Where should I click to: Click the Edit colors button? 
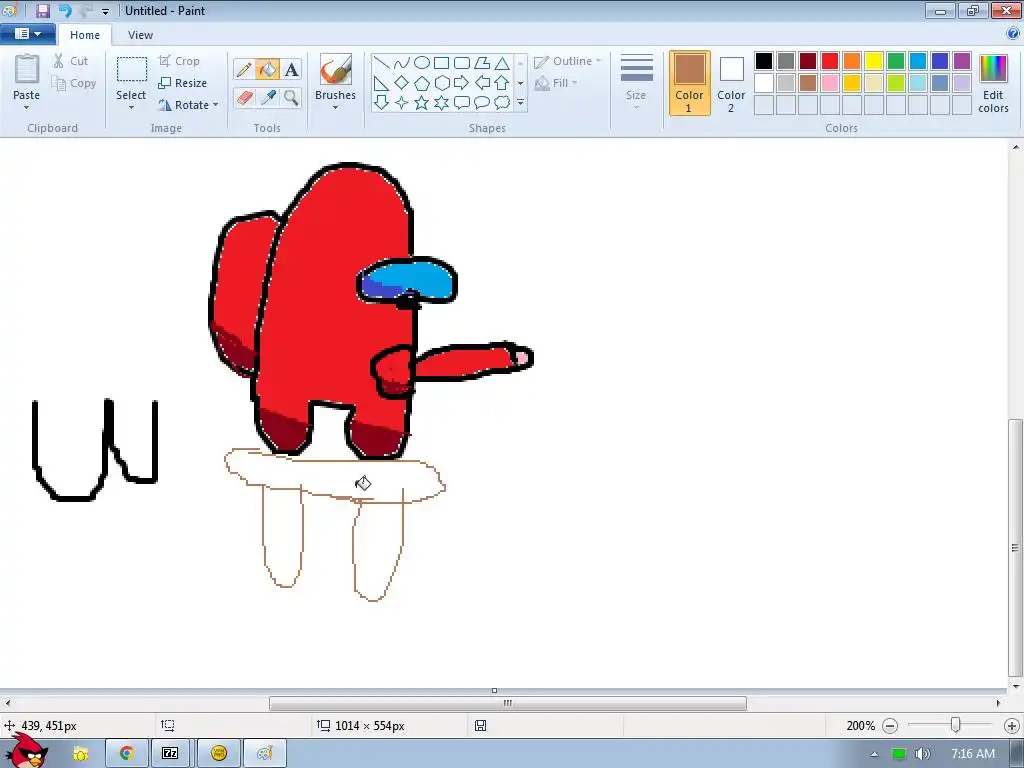click(993, 84)
